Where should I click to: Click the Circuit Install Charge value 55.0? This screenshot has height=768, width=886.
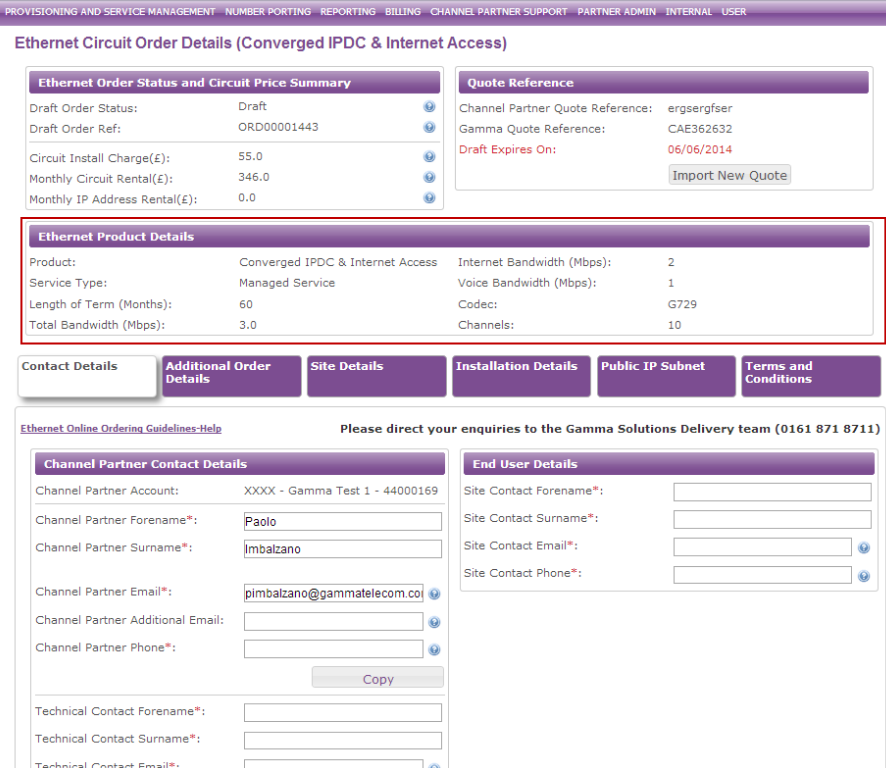(250, 156)
